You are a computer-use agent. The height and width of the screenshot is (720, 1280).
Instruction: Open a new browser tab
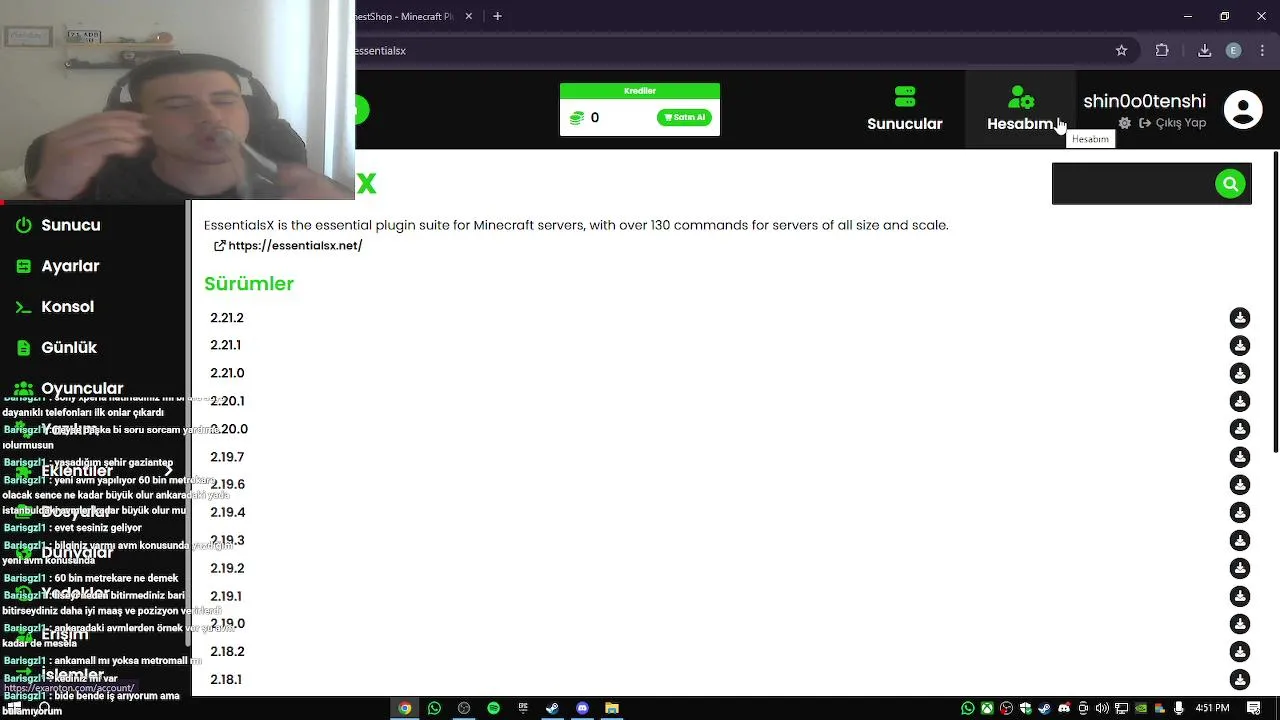(x=497, y=16)
